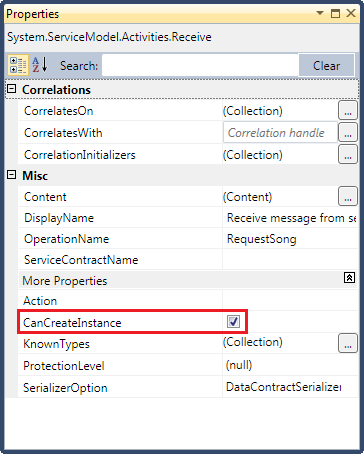Image resolution: width=364 pixels, height=454 pixels.
Task: Edit the Correlation handle field
Action: 280,133
